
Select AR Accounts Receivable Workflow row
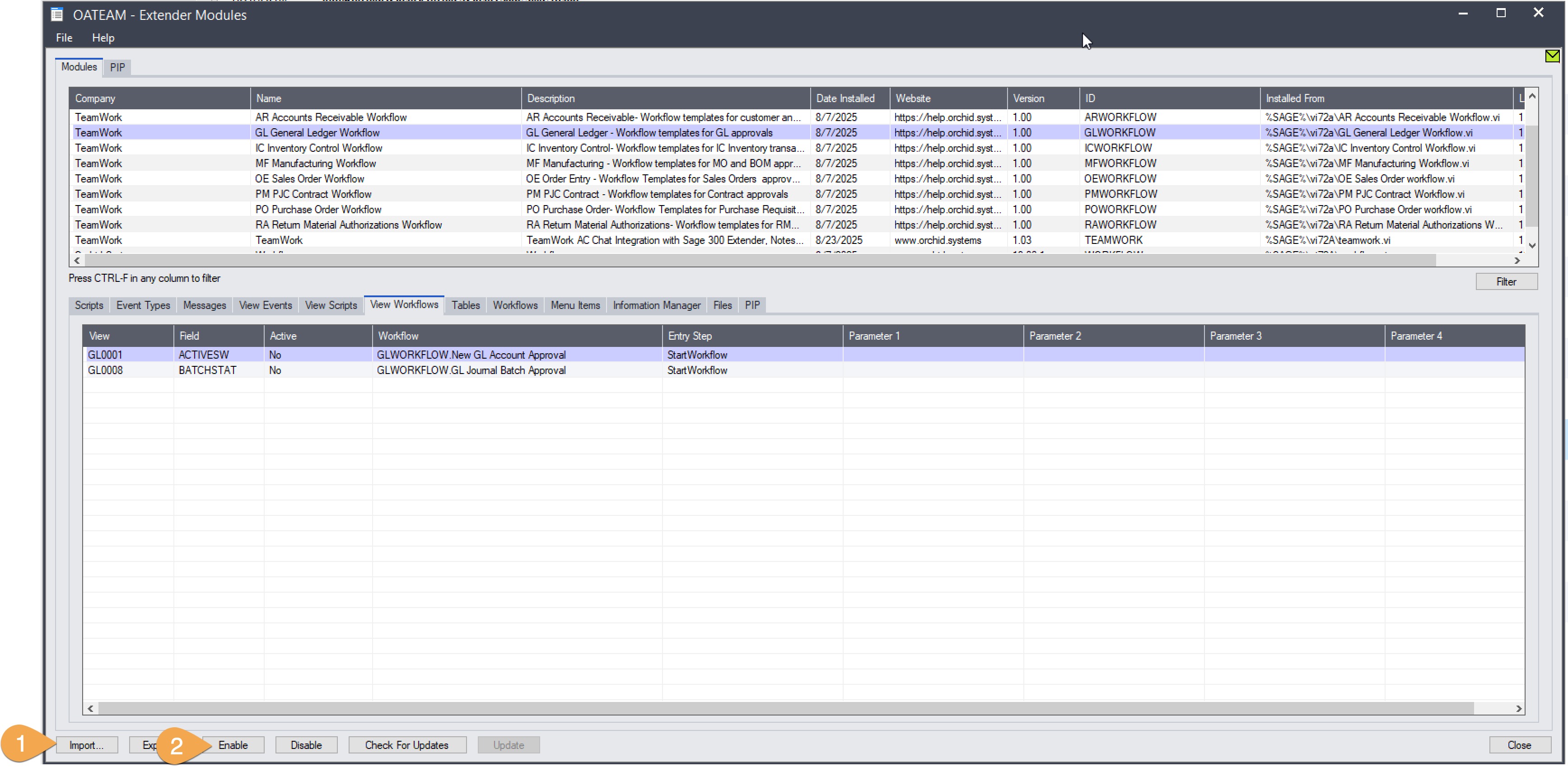click(798, 117)
